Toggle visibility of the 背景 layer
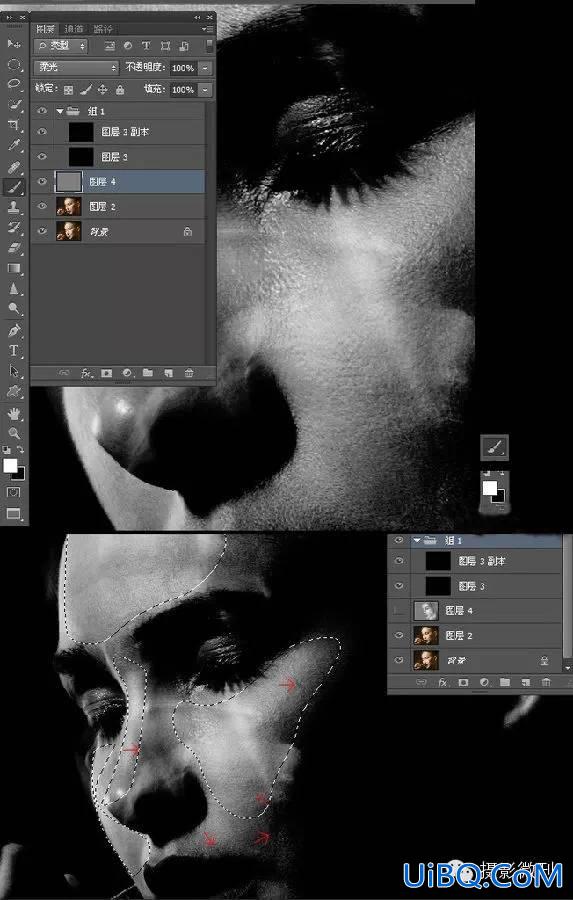This screenshot has width=573, height=900. click(42, 231)
